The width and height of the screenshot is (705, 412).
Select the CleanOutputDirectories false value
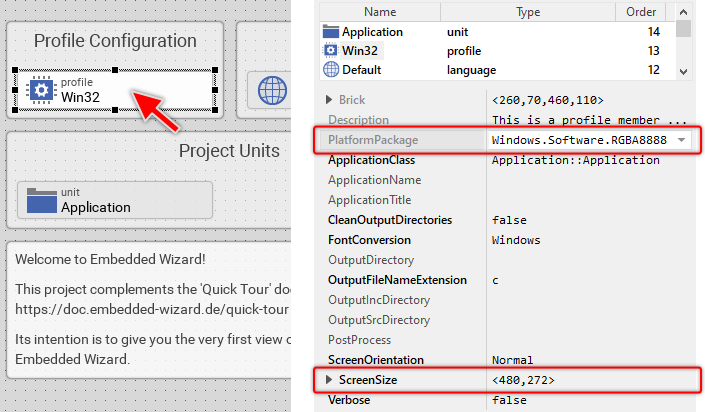[511, 220]
